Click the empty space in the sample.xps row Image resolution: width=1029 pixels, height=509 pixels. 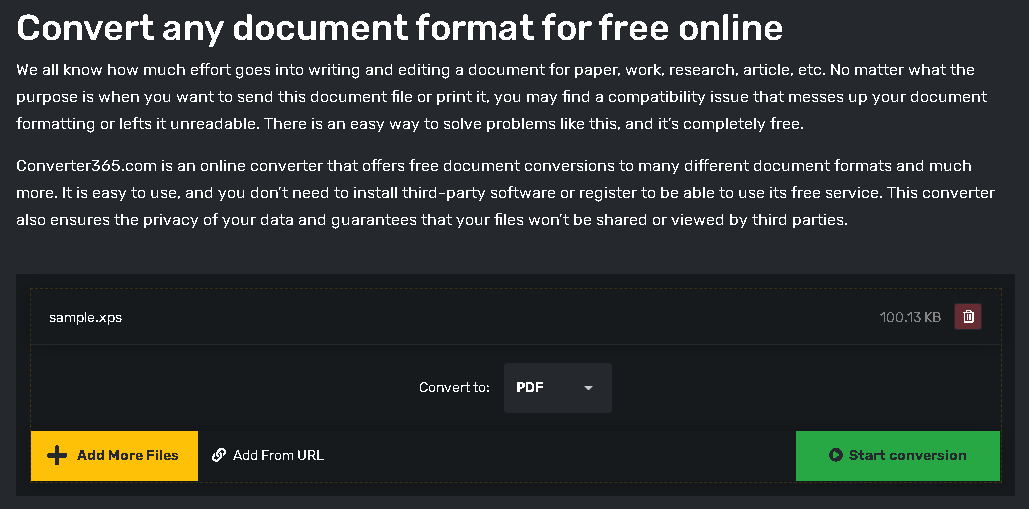coord(500,318)
